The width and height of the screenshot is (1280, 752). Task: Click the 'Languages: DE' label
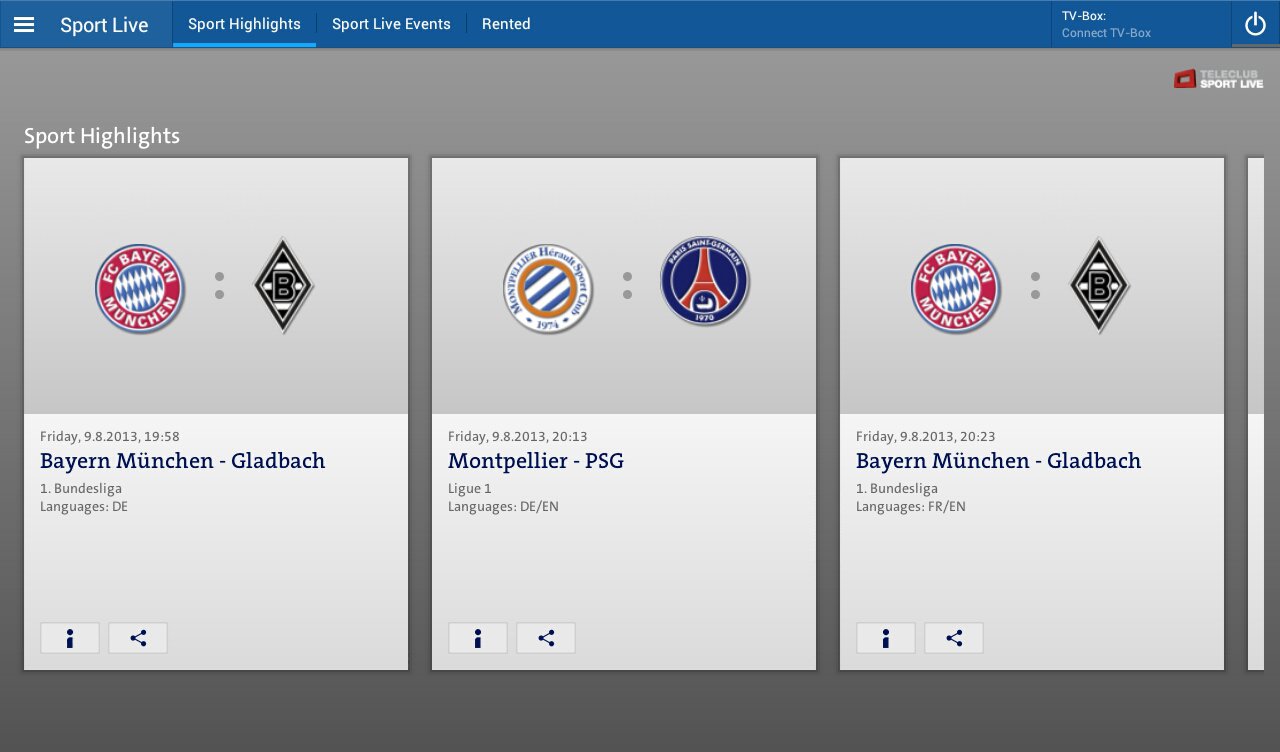point(84,507)
